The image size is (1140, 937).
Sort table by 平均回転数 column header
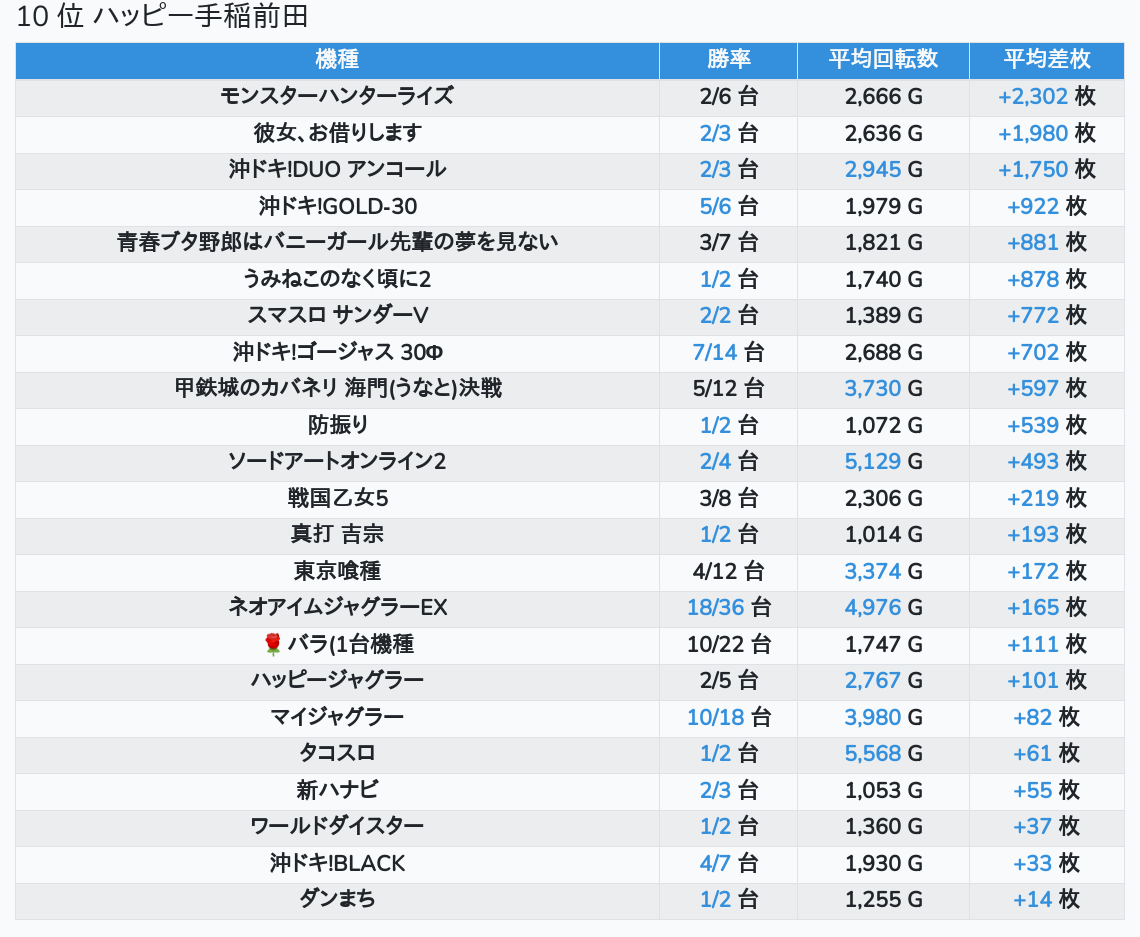click(x=883, y=60)
